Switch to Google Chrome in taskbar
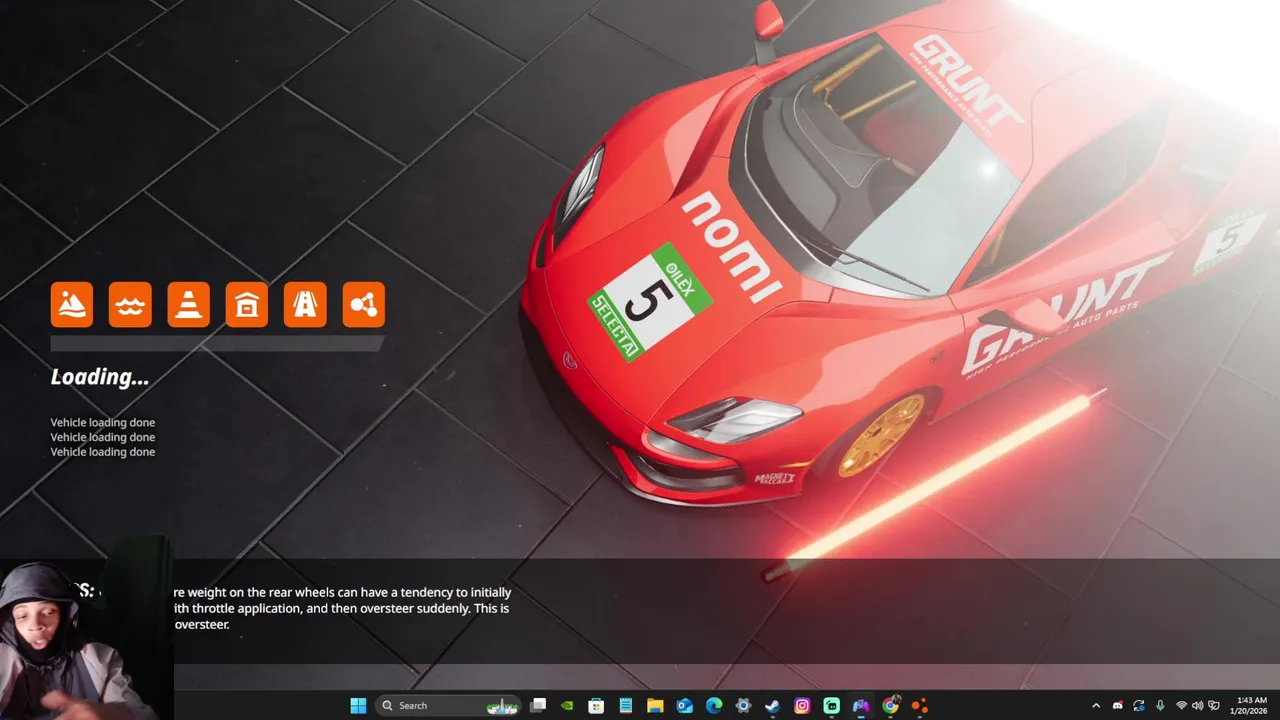Screen dimensions: 1280x720 point(890,705)
